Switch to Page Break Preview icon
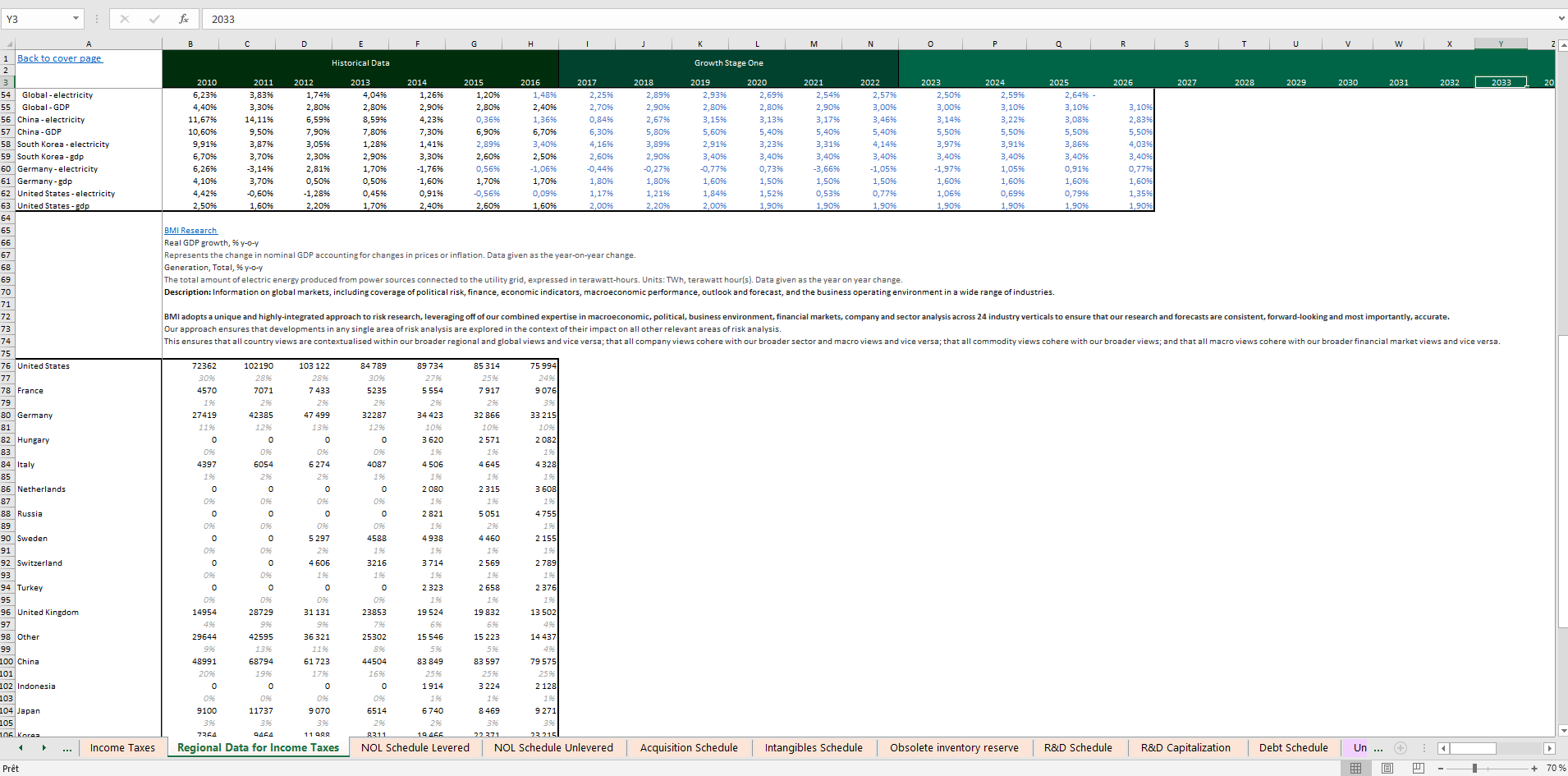Screen dimensions: 1568x776 point(1418,768)
